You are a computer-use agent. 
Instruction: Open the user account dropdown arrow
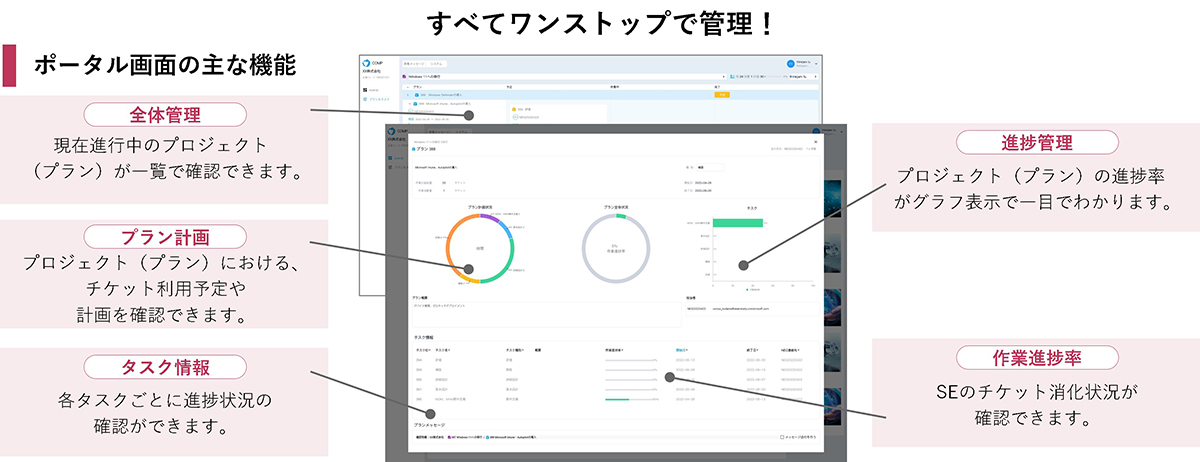pyautogui.click(x=818, y=63)
